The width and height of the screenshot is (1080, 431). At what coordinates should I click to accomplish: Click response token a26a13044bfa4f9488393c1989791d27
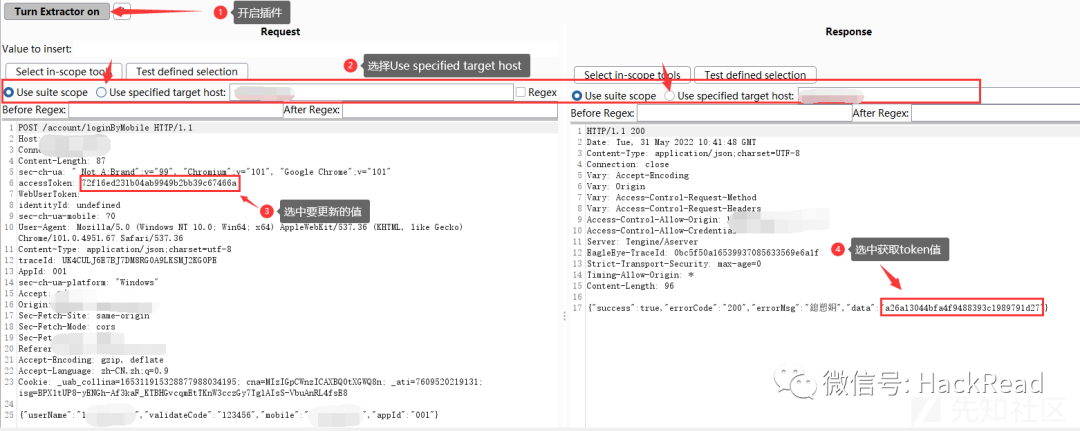coord(964,308)
